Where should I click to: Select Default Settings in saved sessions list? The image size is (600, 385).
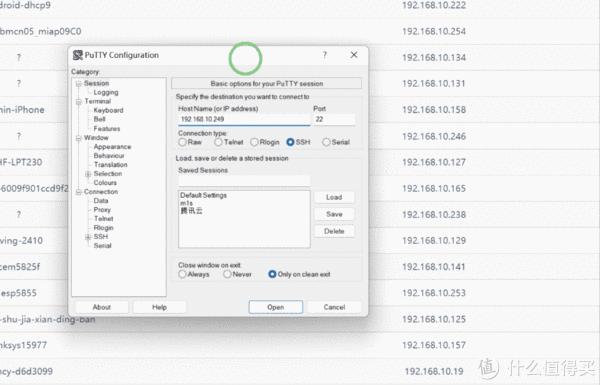[x=203, y=195]
